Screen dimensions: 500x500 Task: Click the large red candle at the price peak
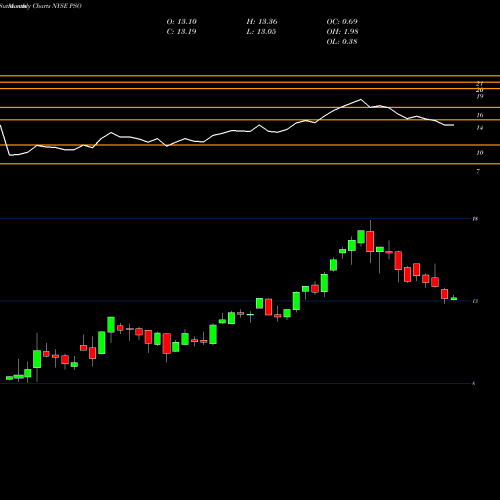point(370,242)
